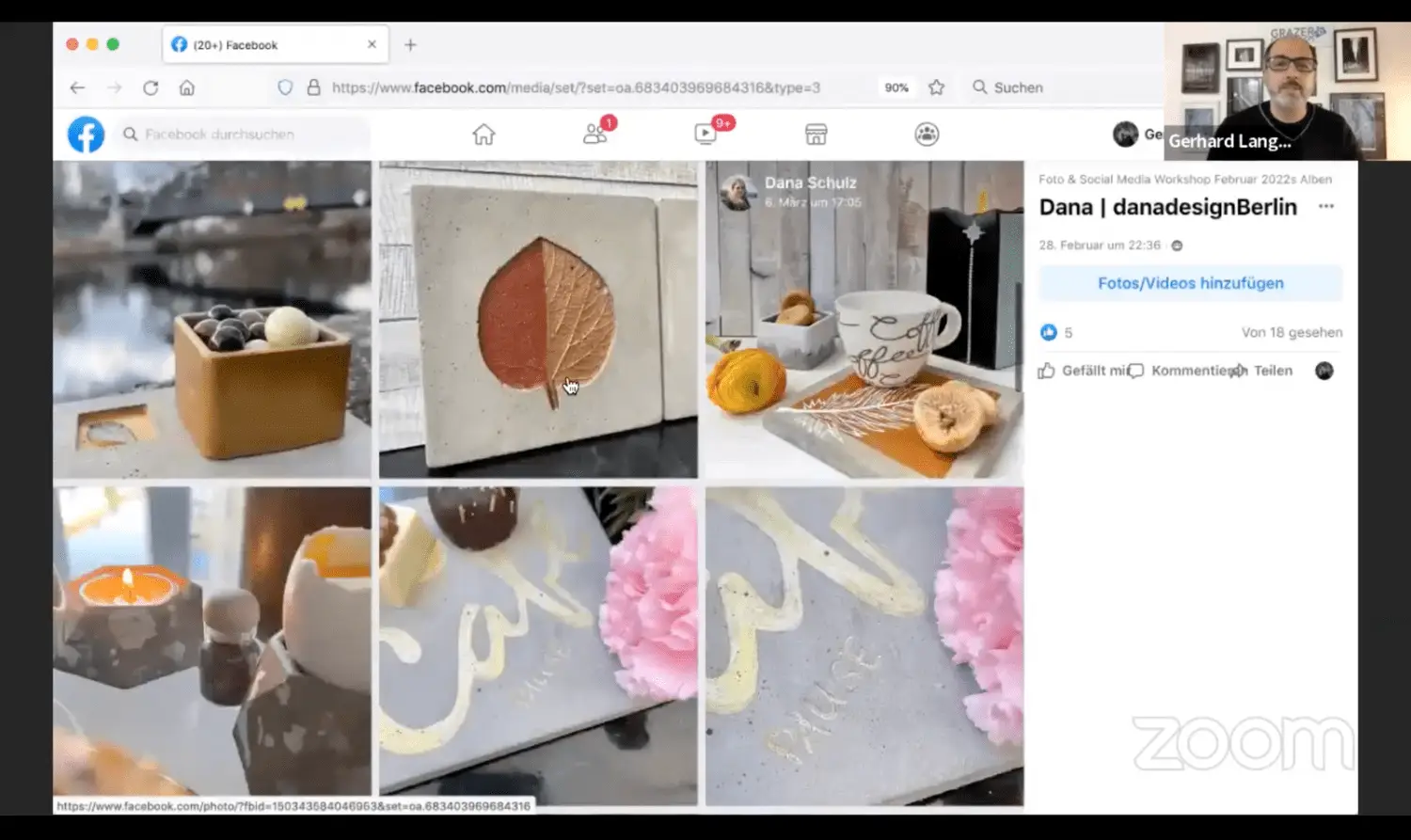Click the Fotos/Videos hinzufügen button
Image resolution: width=1411 pixels, height=840 pixels.
pos(1190,283)
